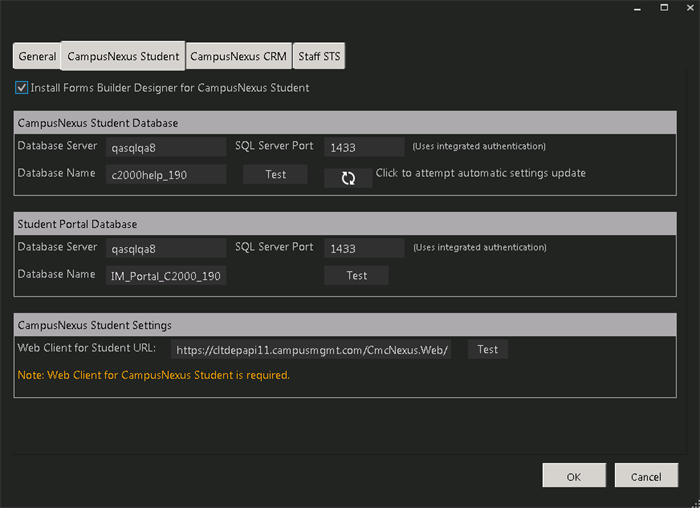Edit CampusNexus Student Database SQL Server Port

pos(364,147)
